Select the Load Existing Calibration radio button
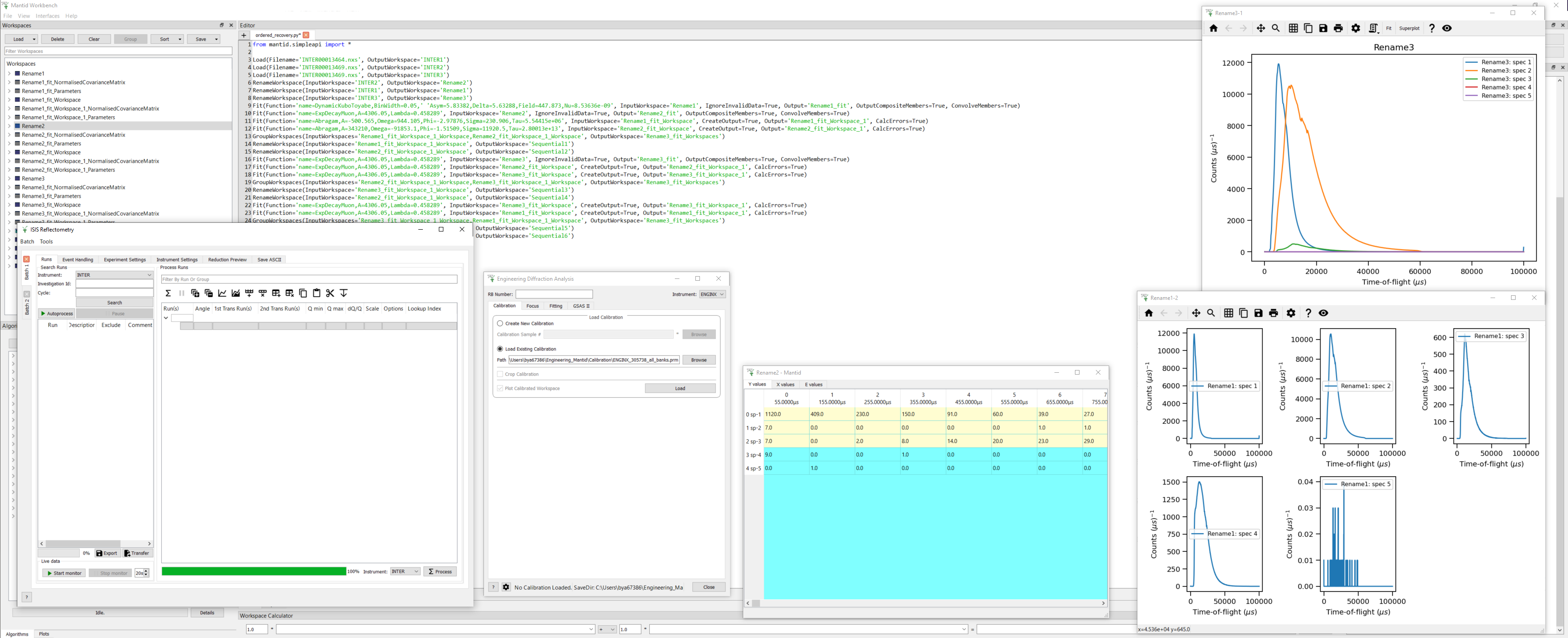Screen dimensions: 1568x638 pyautogui.click(x=500, y=349)
